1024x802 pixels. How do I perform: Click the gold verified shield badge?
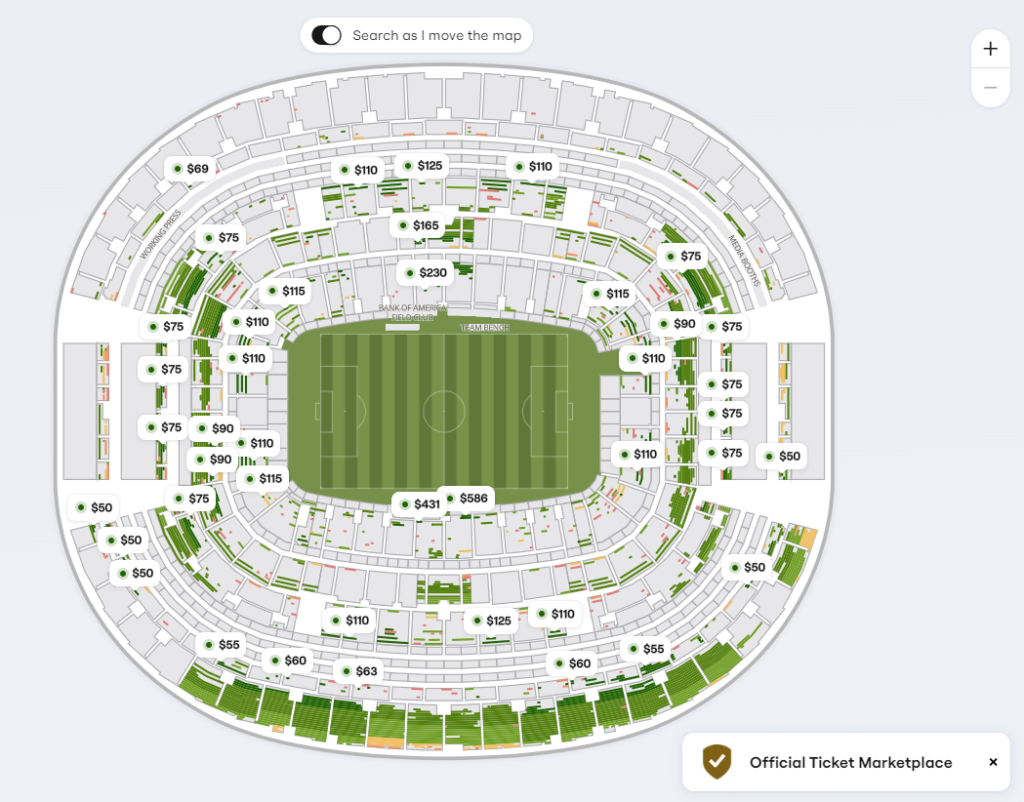tap(717, 762)
